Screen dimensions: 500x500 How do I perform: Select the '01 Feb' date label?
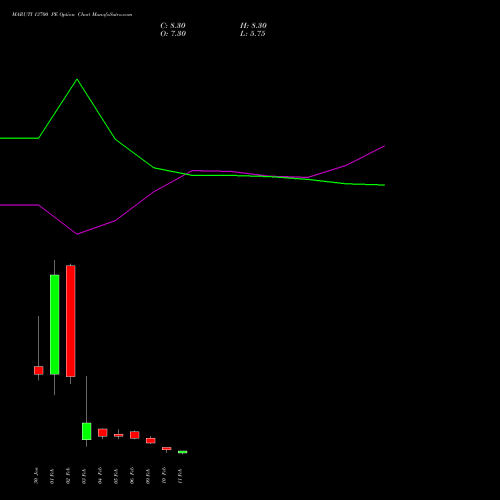point(52,476)
